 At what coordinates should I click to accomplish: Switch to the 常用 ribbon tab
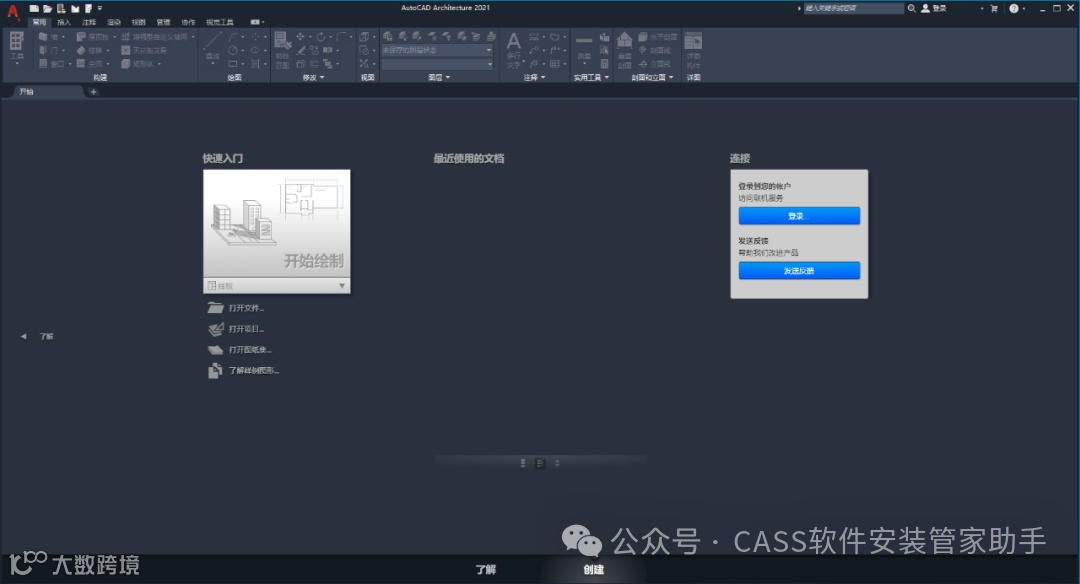coord(39,22)
